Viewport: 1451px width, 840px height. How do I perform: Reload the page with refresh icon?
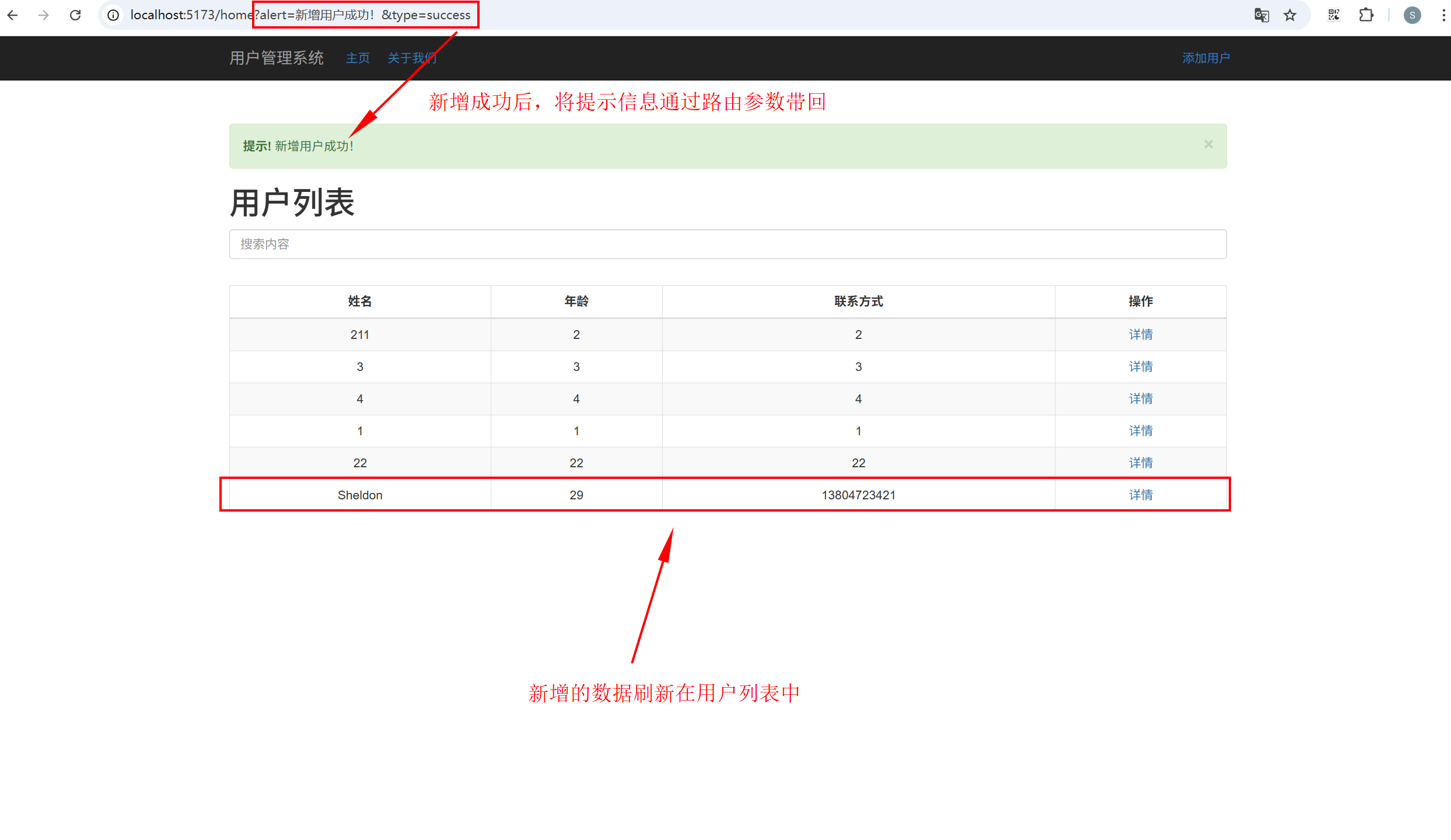[75, 15]
